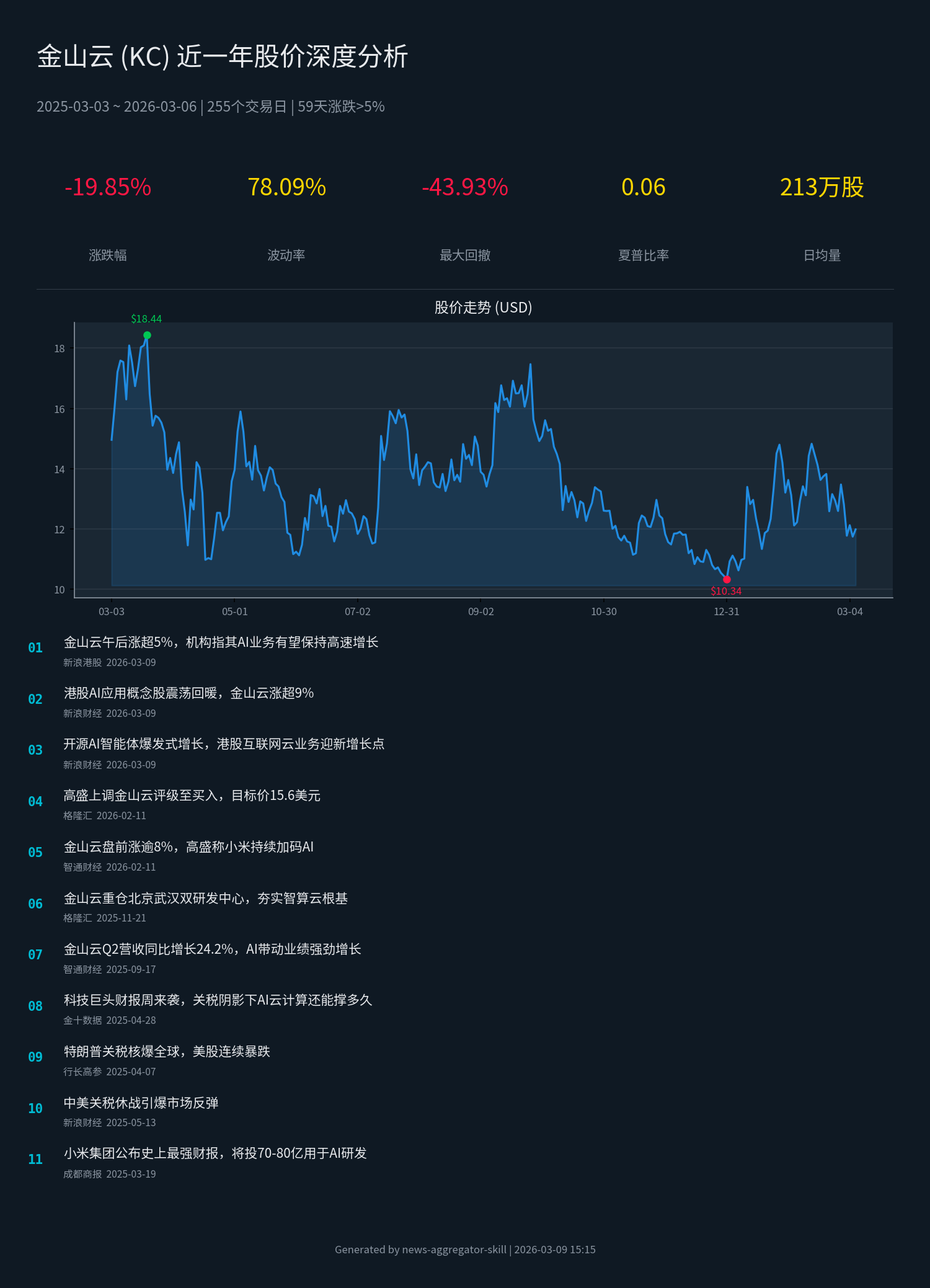Click source line 成都商报 2025-03-19
Image resolution: width=930 pixels, height=1288 pixels.
[x=110, y=1175]
